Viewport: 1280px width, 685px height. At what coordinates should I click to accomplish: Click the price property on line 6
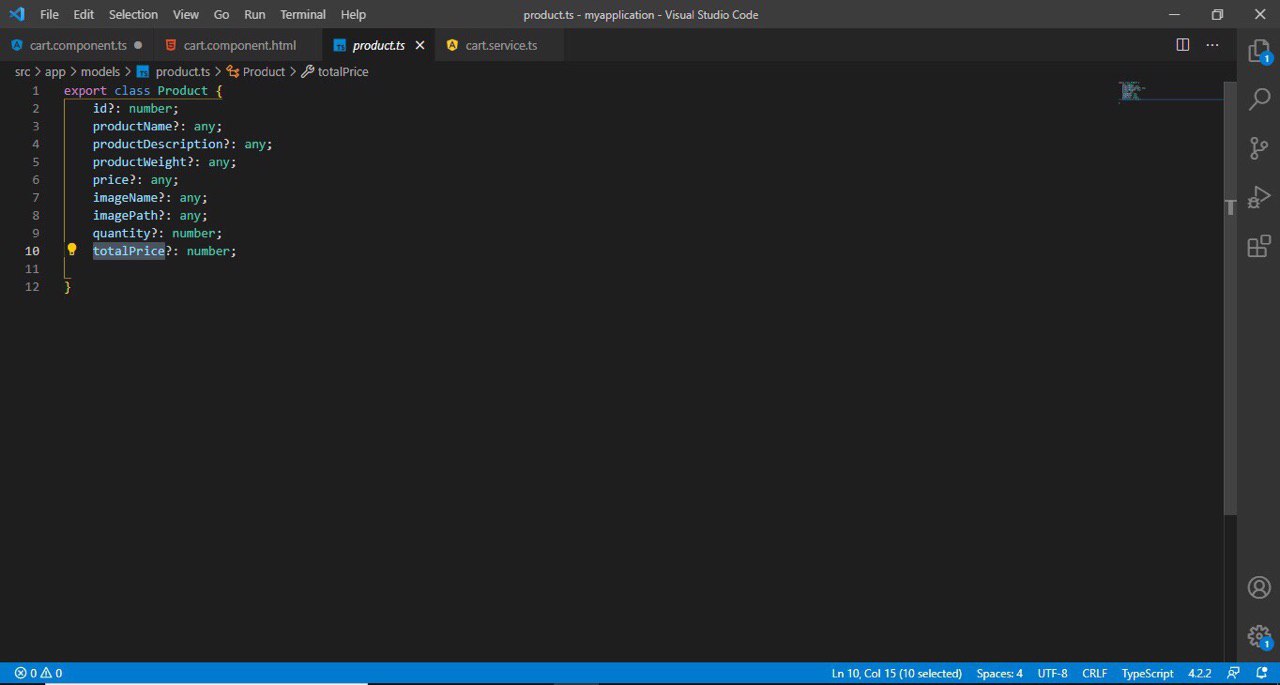coord(111,180)
